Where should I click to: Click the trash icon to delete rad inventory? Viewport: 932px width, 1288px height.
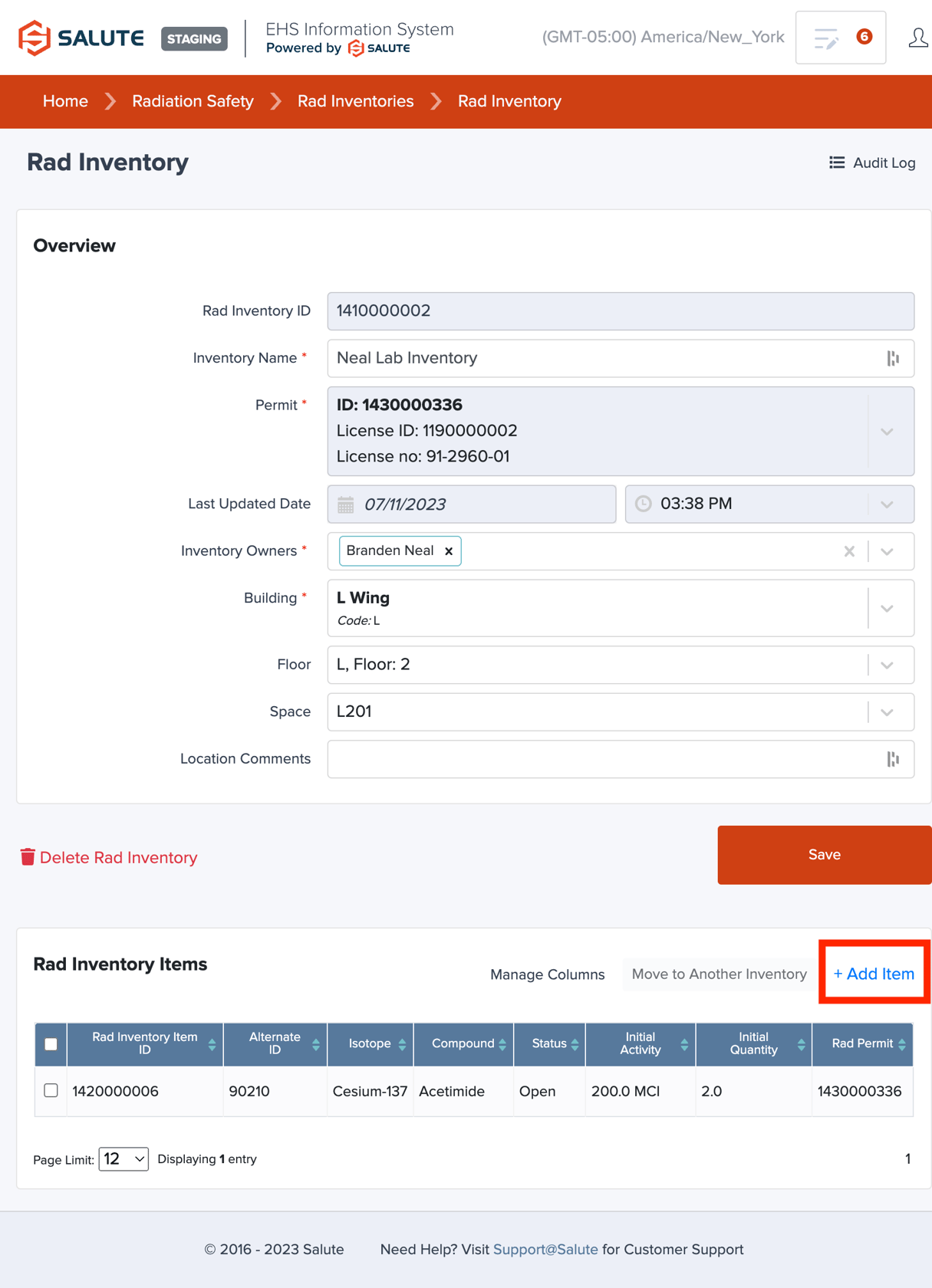point(28,857)
